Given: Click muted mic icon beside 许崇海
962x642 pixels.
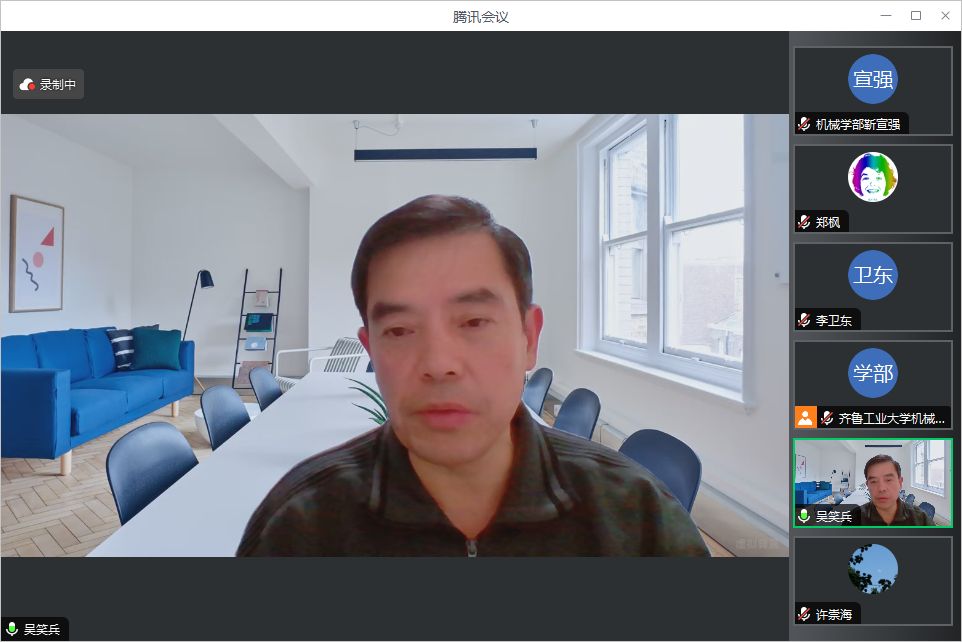Looking at the screenshot, I should [x=804, y=614].
